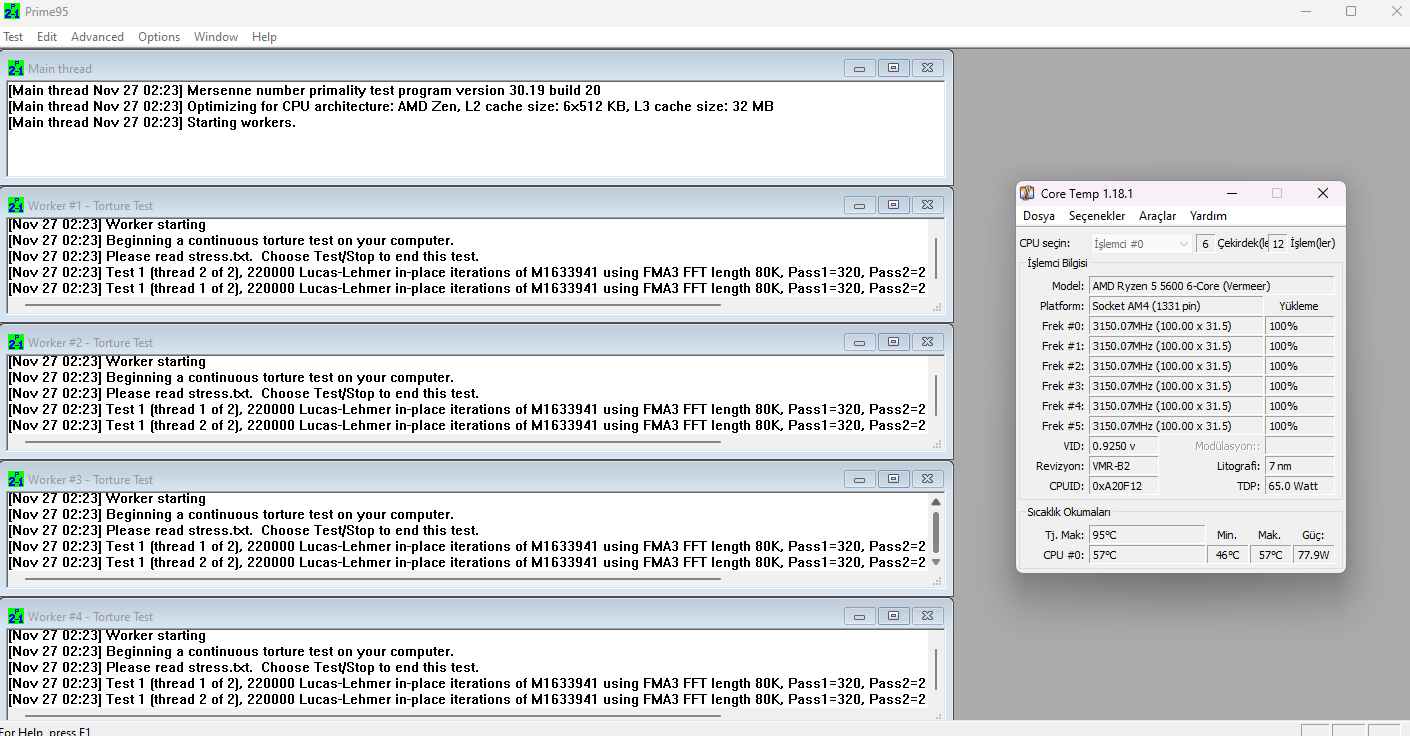Image resolution: width=1410 pixels, height=736 pixels.
Task: Open Yardım menu in Core Temp
Action: 1208,216
